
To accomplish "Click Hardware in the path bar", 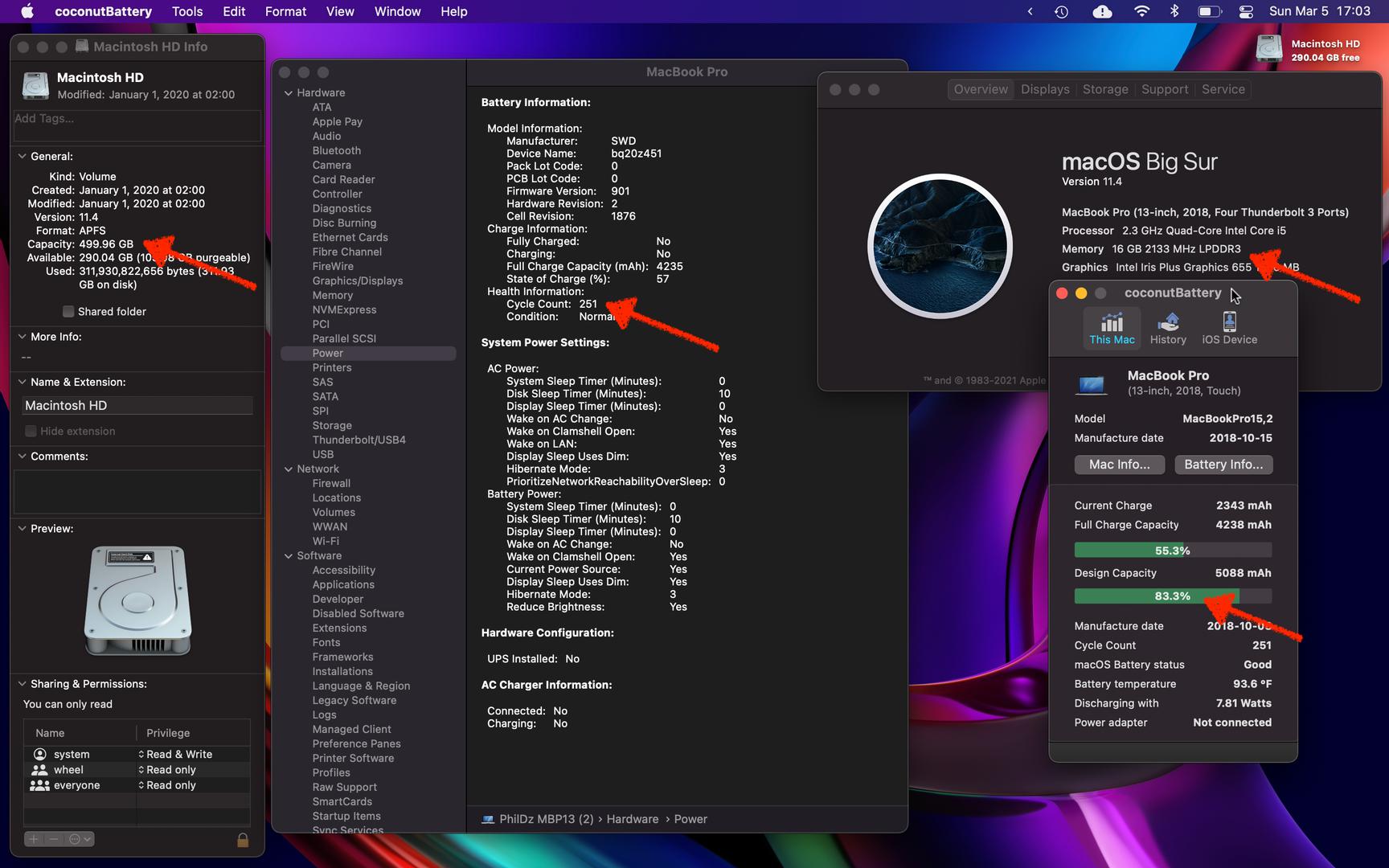I will click(x=632, y=819).
